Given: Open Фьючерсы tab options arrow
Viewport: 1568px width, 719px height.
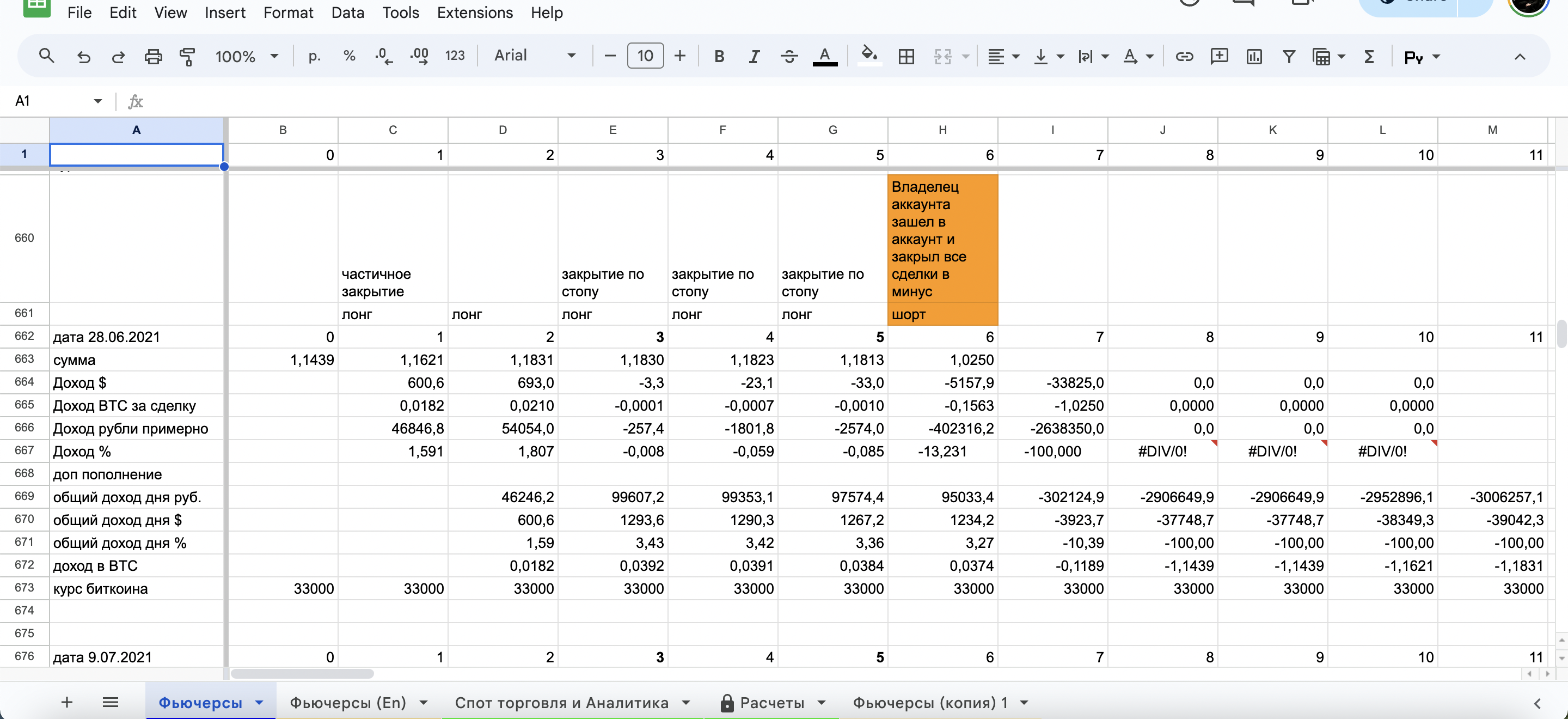Looking at the screenshot, I should [259, 703].
